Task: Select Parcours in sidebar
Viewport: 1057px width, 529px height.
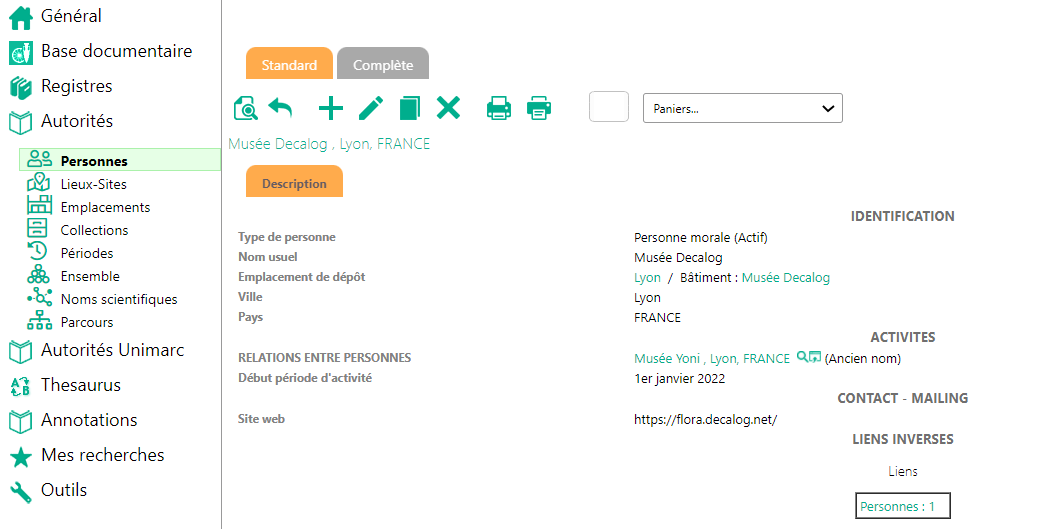Action: 87,322
